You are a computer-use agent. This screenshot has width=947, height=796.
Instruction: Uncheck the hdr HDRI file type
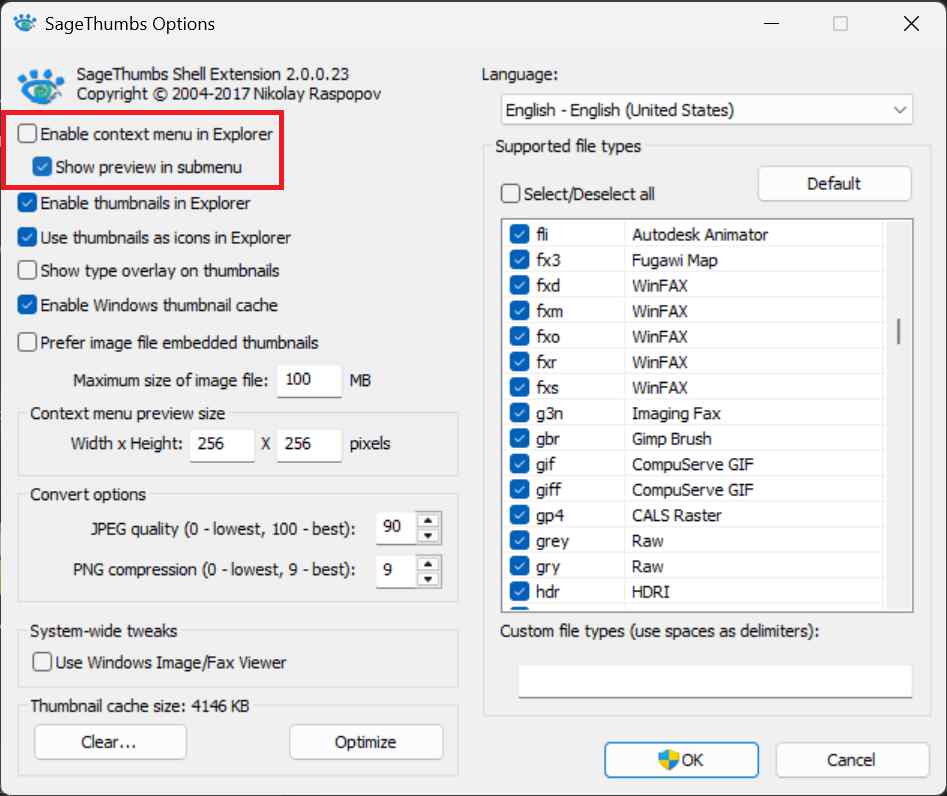(519, 591)
